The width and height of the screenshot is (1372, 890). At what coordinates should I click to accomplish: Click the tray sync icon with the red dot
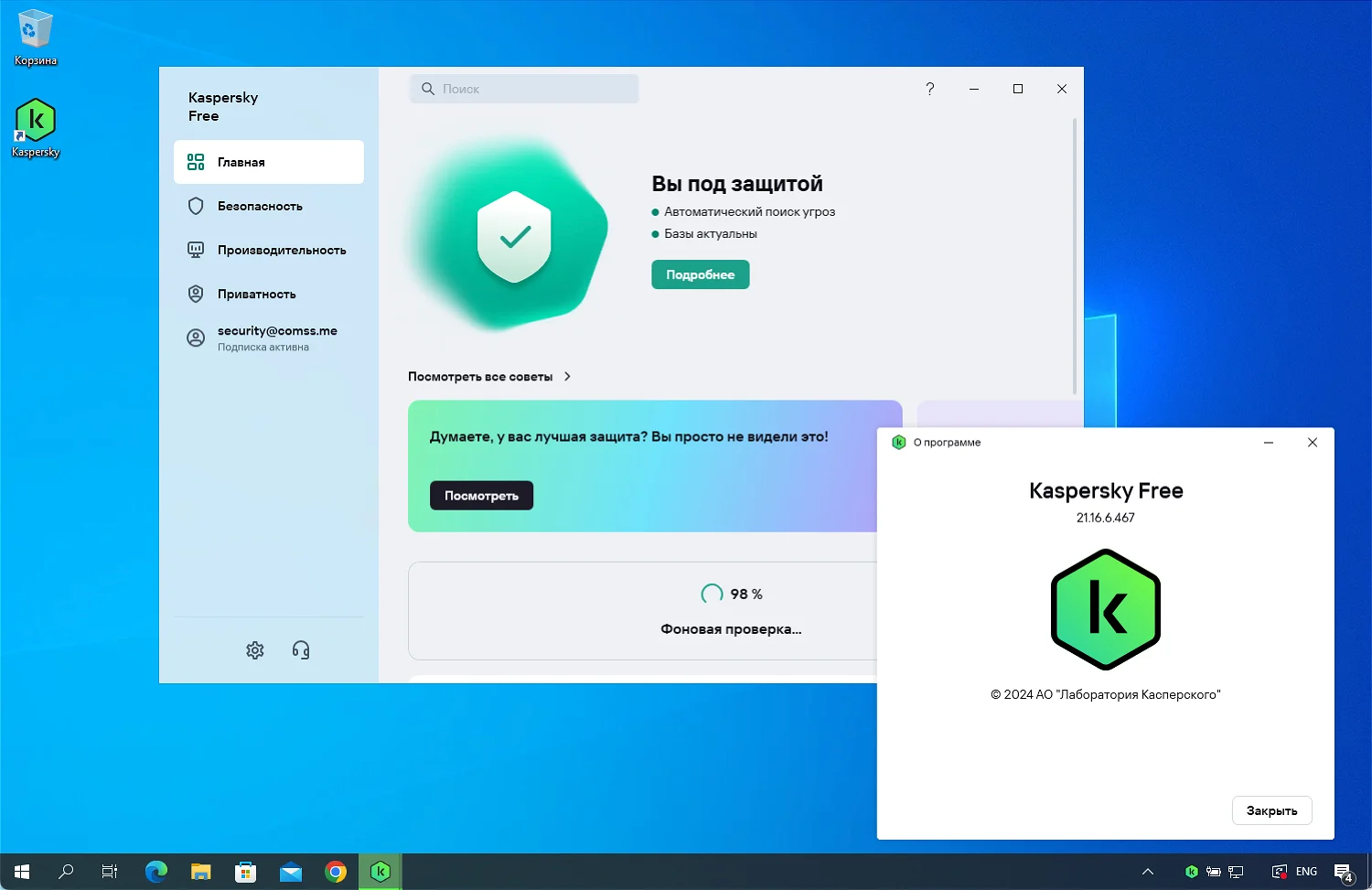[x=1280, y=872]
